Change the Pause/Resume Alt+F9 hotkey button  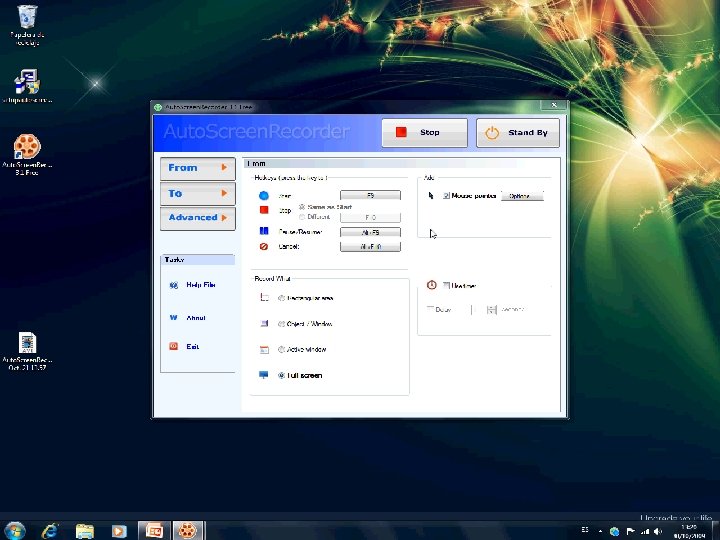370,232
